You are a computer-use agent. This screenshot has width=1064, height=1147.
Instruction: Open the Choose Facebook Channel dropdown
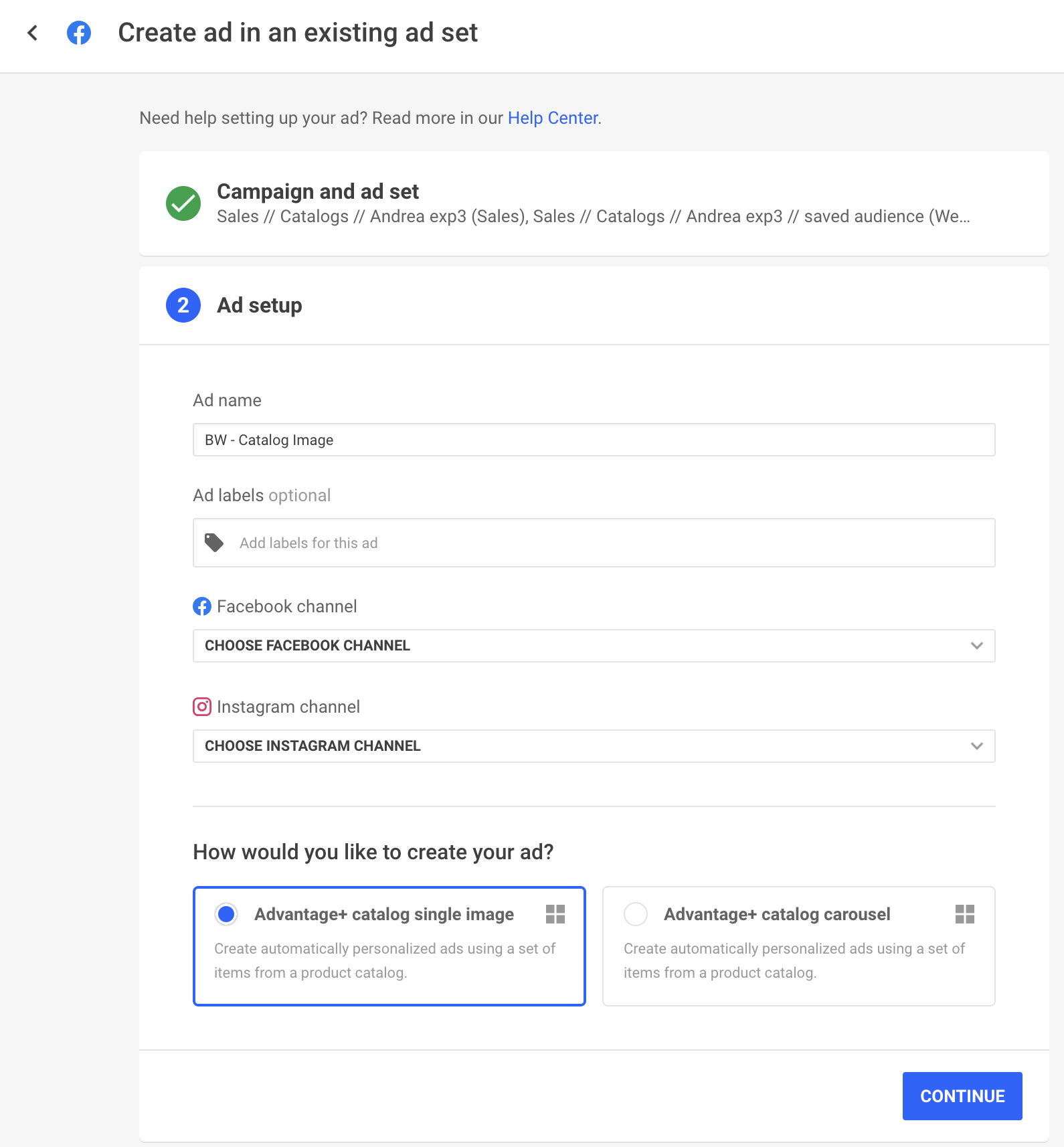click(594, 646)
